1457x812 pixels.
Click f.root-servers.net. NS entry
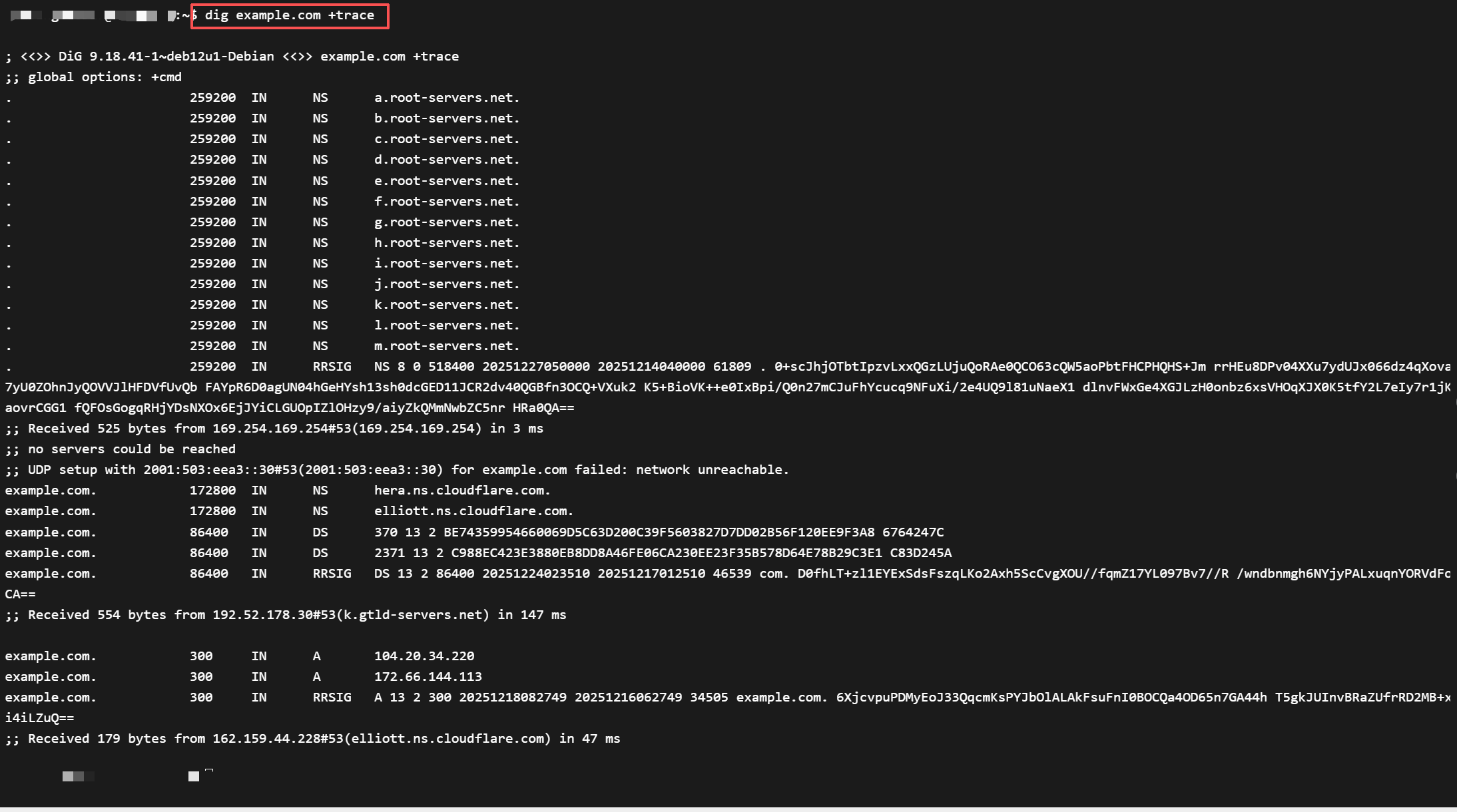point(446,202)
